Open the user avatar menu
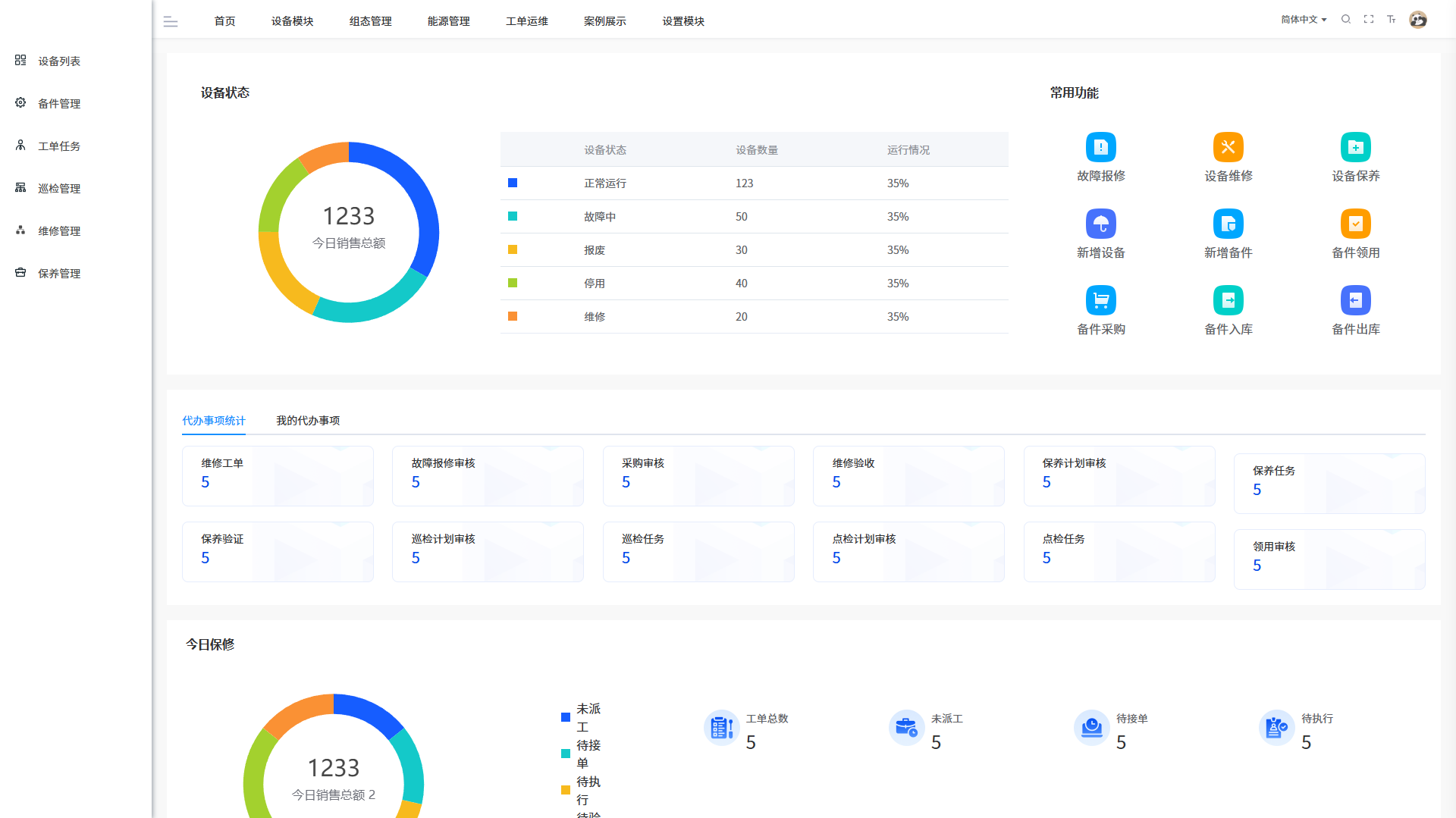Screen dimensions: 1456x818 click(1418, 20)
